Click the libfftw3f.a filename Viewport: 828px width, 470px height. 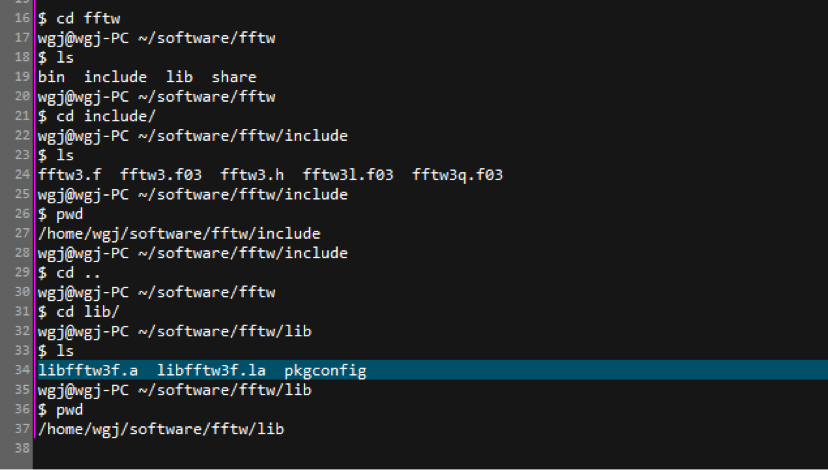coord(88,371)
